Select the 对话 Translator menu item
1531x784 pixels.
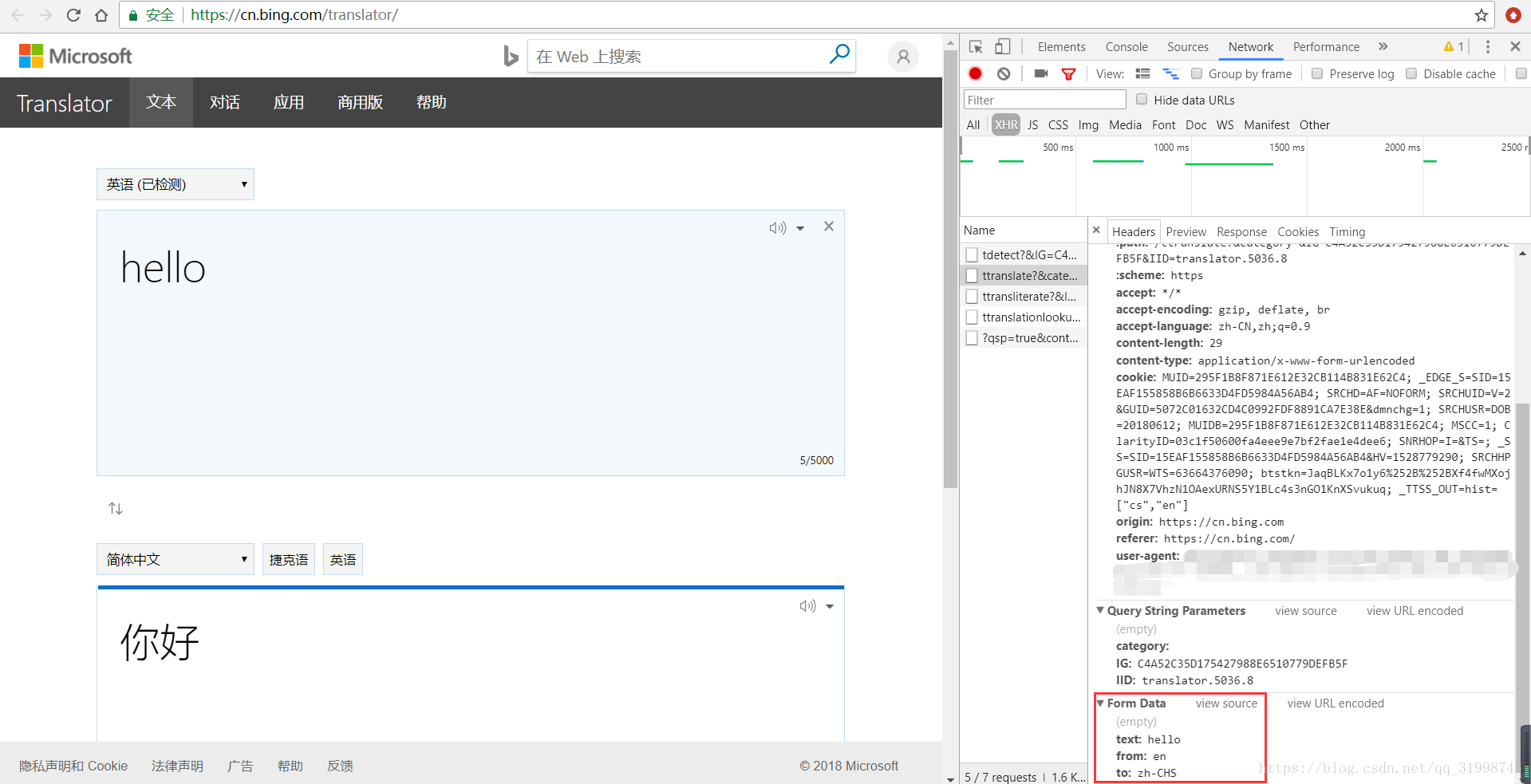click(225, 102)
